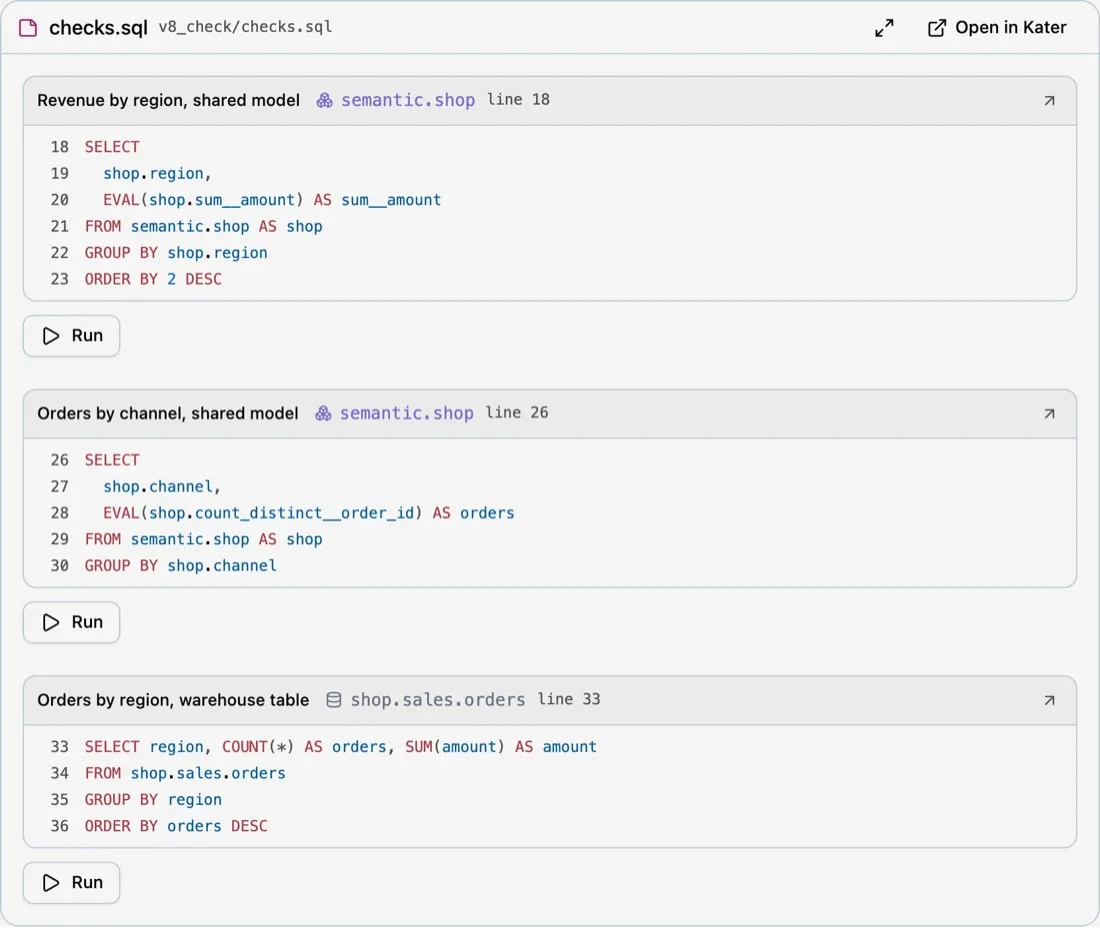Image resolution: width=1100 pixels, height=928 pixels.
Task: Click 'GROUP BY region' code line
Action: coord(153,800)
